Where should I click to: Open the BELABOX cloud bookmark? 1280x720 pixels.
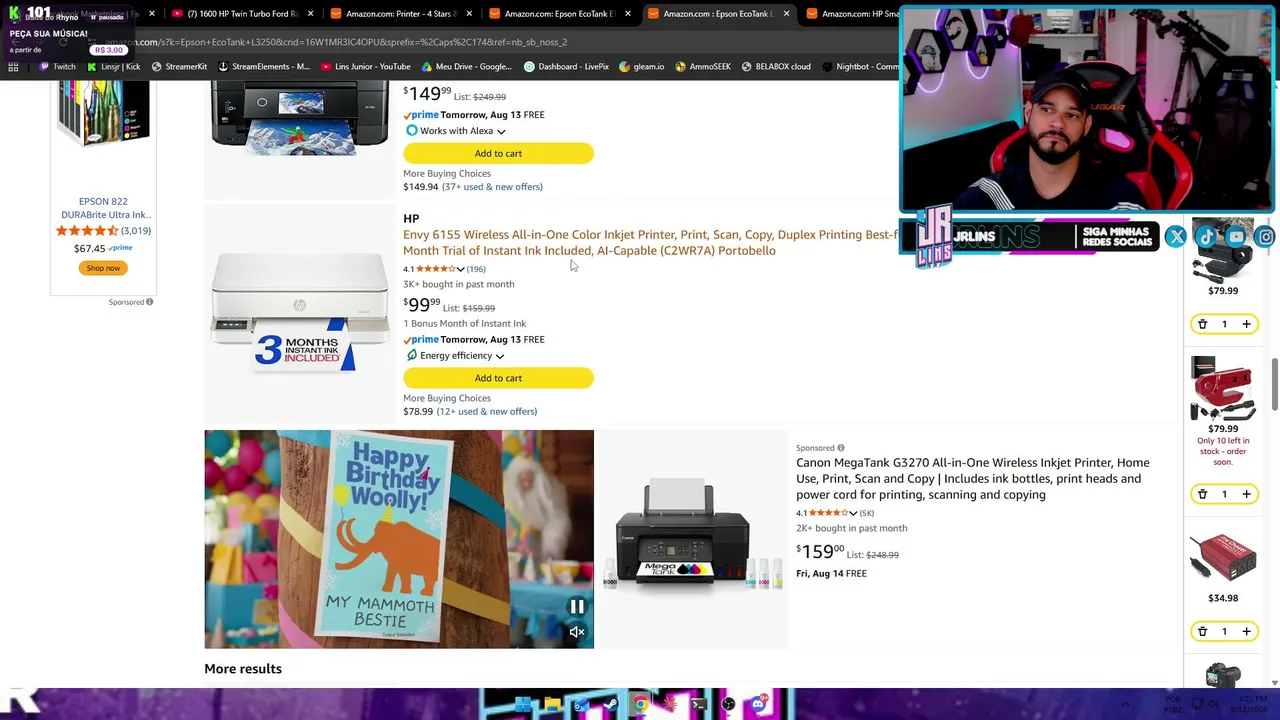point(776,67)
